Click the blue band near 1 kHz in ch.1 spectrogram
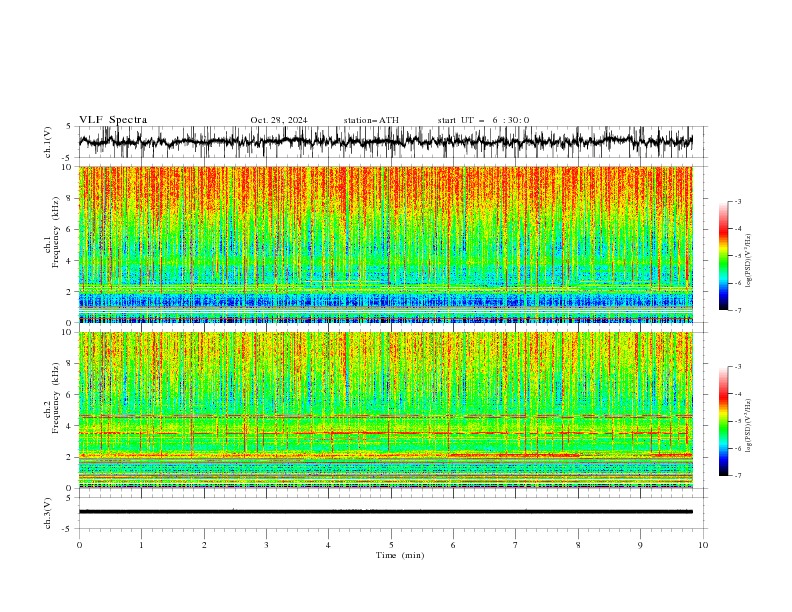Viewport: 792px width, 612px height. [386, 301]
